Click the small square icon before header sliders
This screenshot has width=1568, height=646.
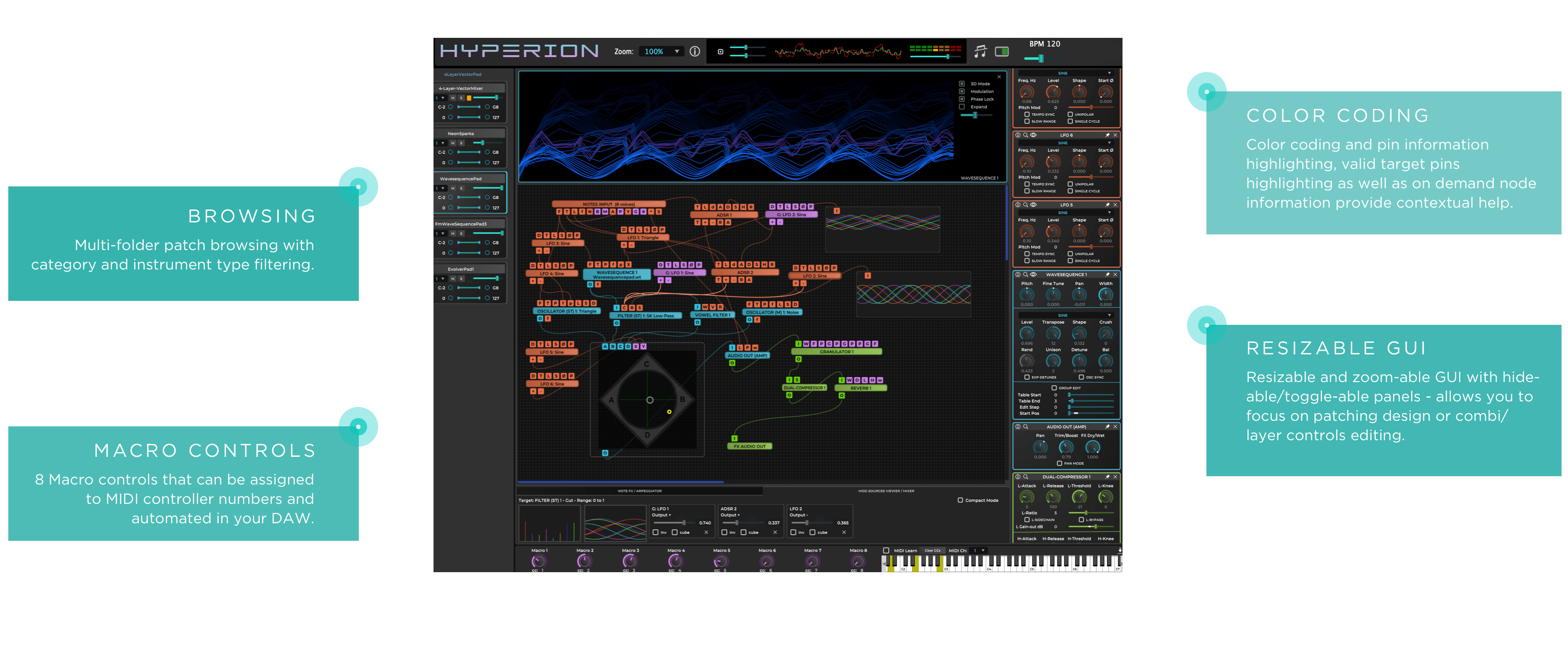[x=721, y=52]
